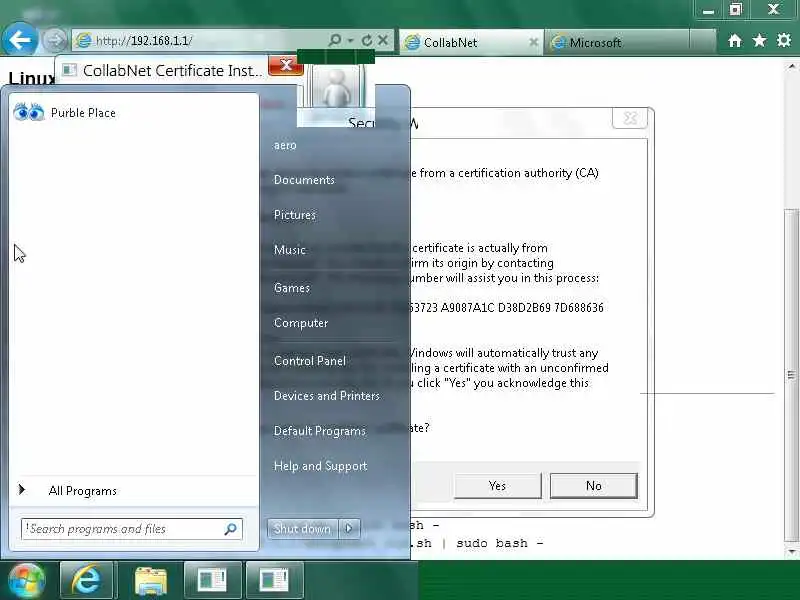The width and height of the screenshot is (800, 600).
Task: Click the page scroll up arrow
Action: pyautogui.click(x=791, y=66)
